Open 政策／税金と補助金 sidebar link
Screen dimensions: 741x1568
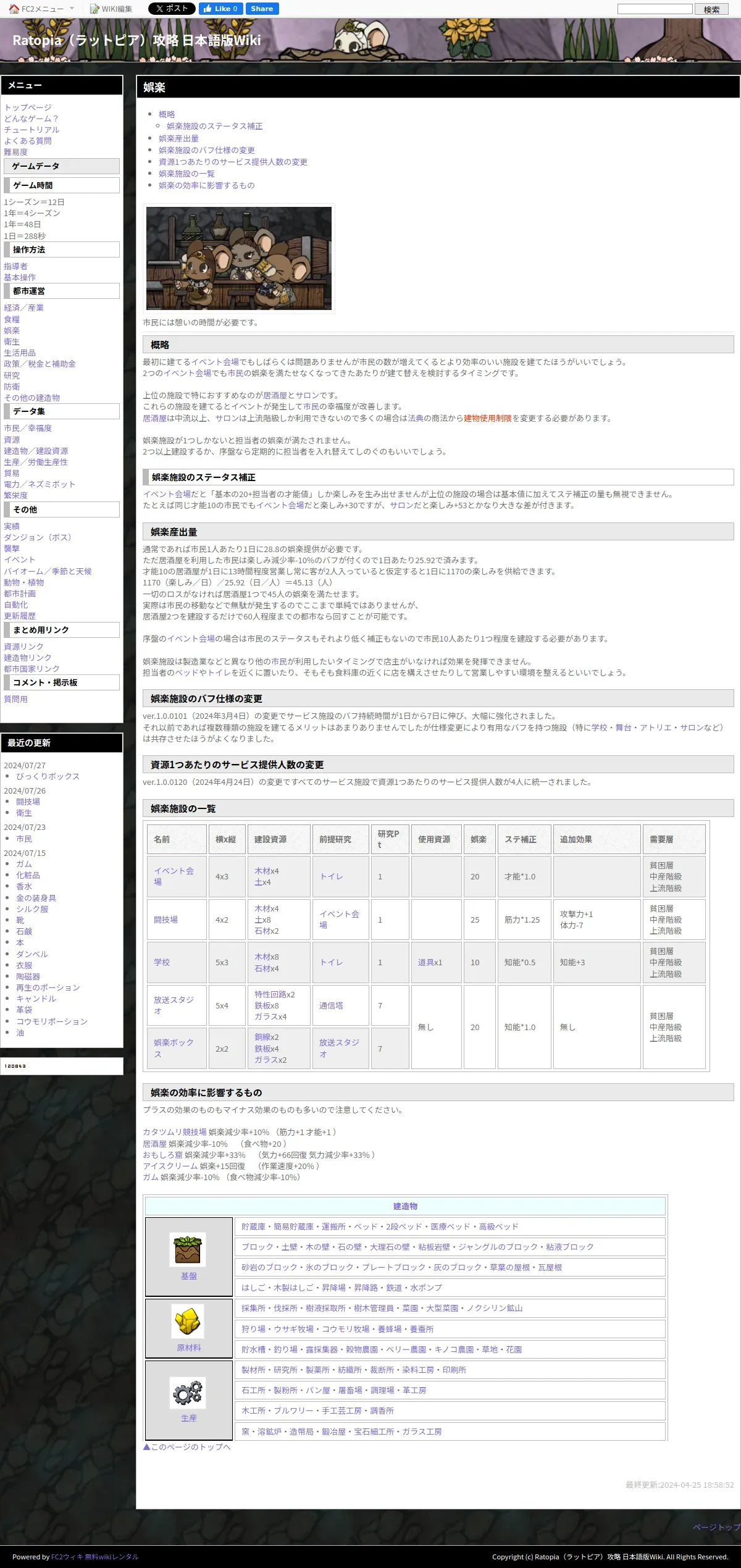click(40, 364)
